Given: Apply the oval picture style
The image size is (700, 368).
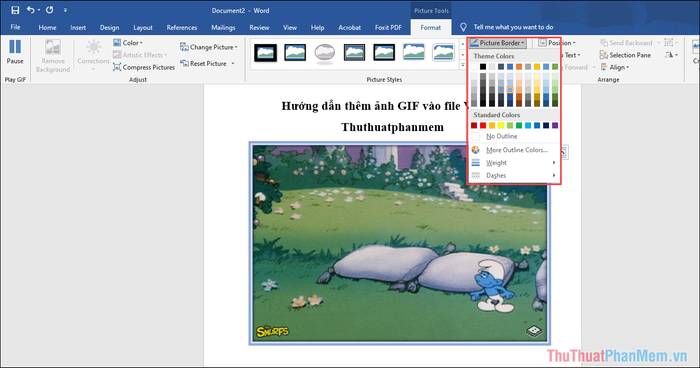Looking at the screenshot, I should 325,53.
